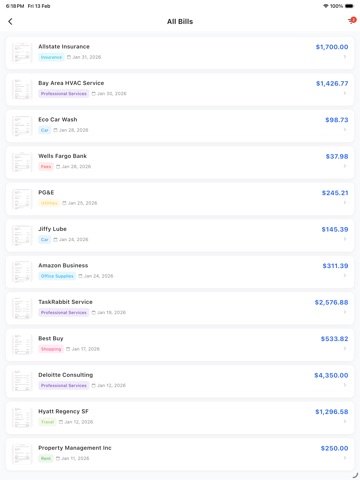The image size is (360, 480).
Task: Tap the Wells Fargo Bank receipt icon
Action: 22,162
